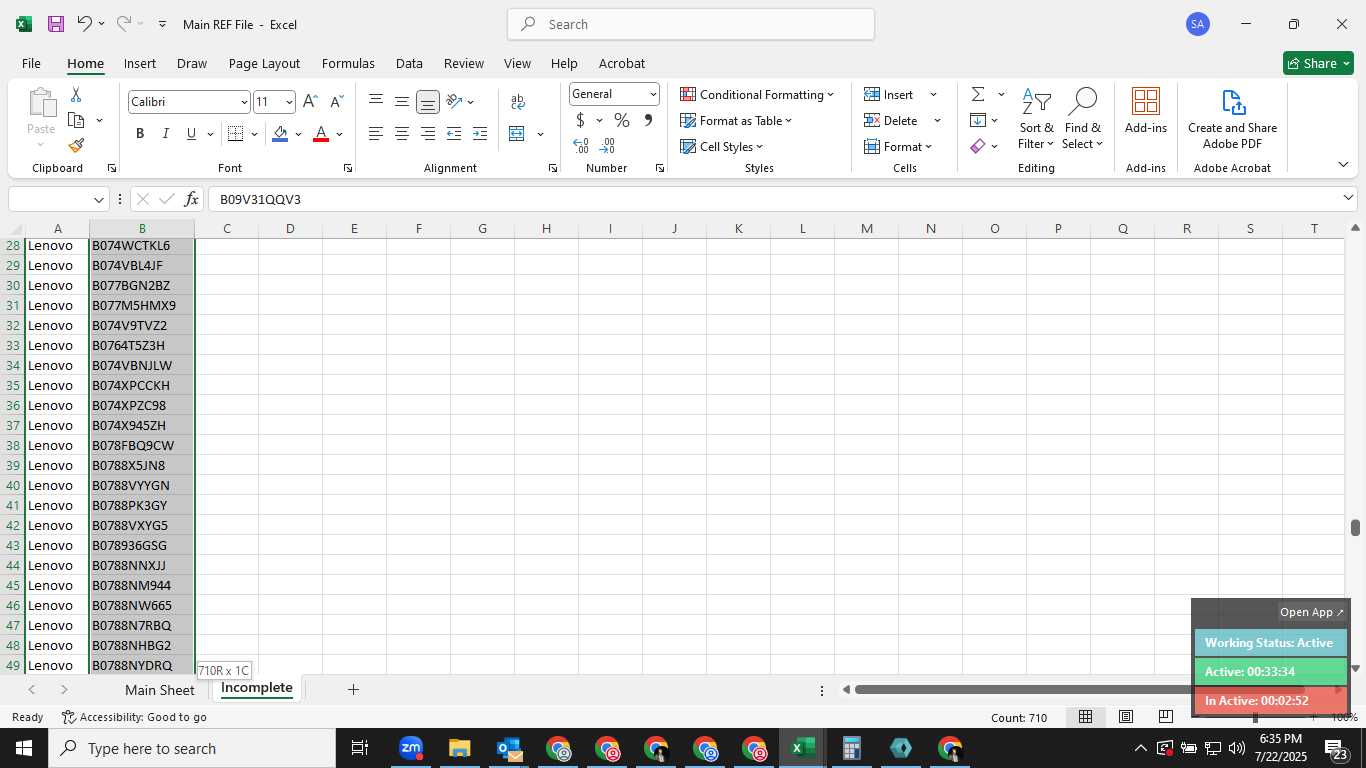
Task: Decrease font size with smaller A icon
Action: [336, 102]
